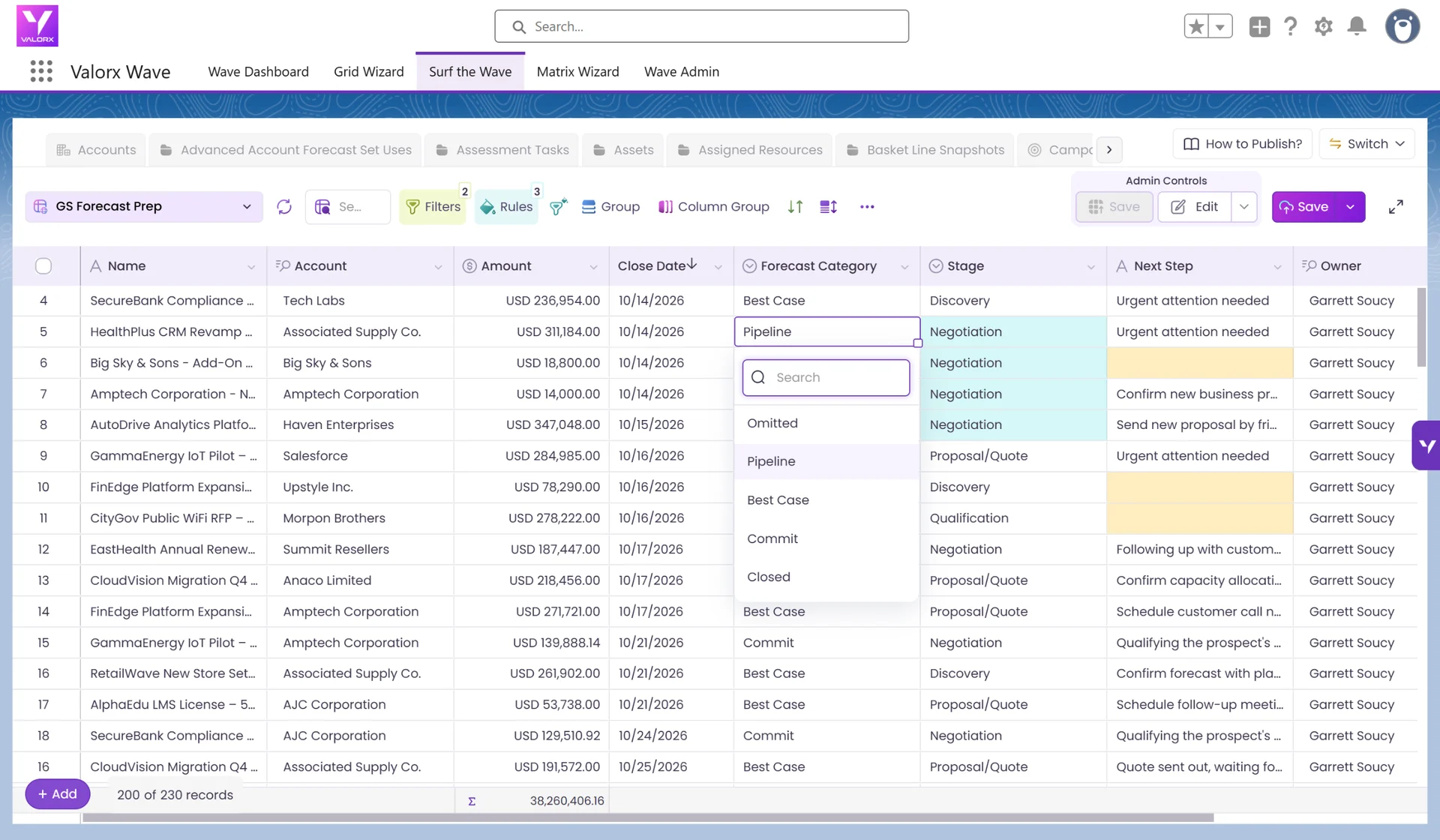Open the global add plus icon
Viewport: 1440px width, 840px height.
point(1259,26)
